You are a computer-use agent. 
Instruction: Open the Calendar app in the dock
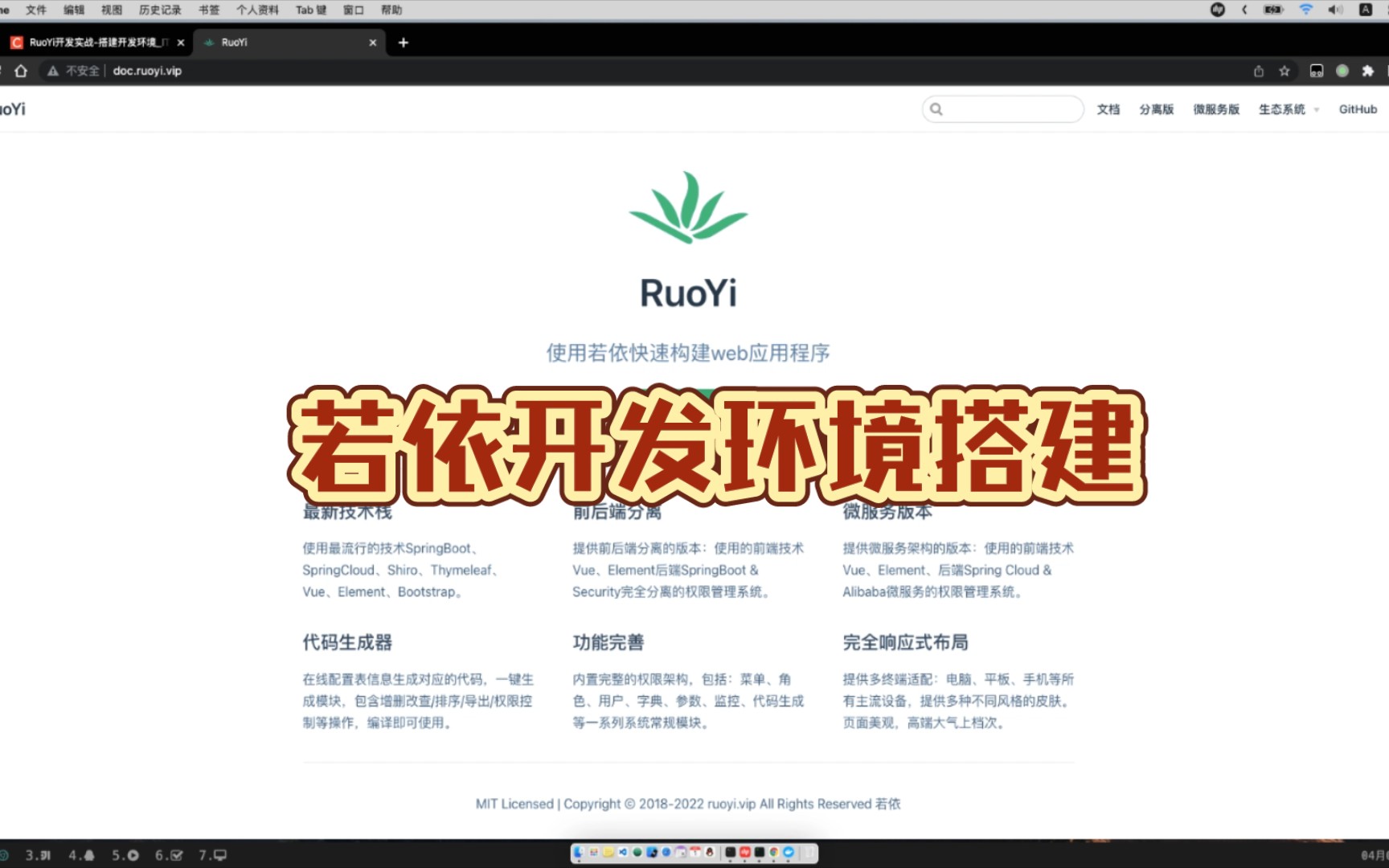coord(694,854)
